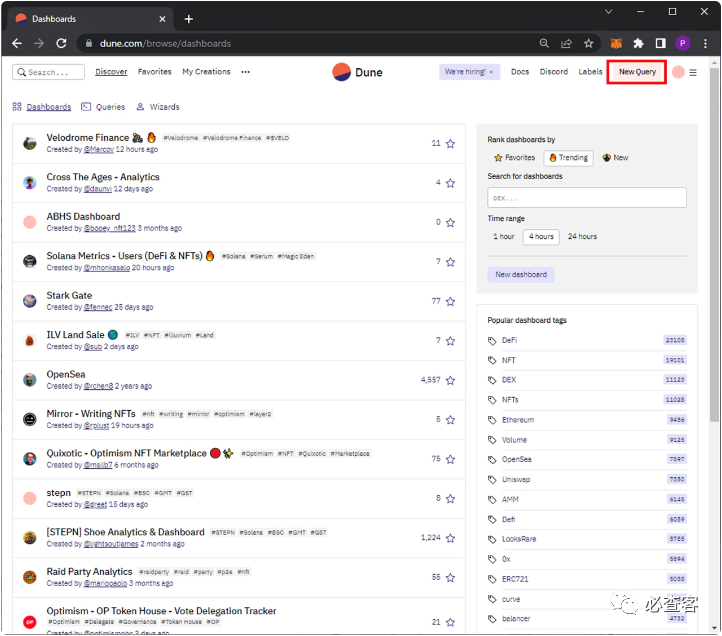Screen dimensions: 722x636
Task: Rank dashboards by Favorites
Action: 514,158
